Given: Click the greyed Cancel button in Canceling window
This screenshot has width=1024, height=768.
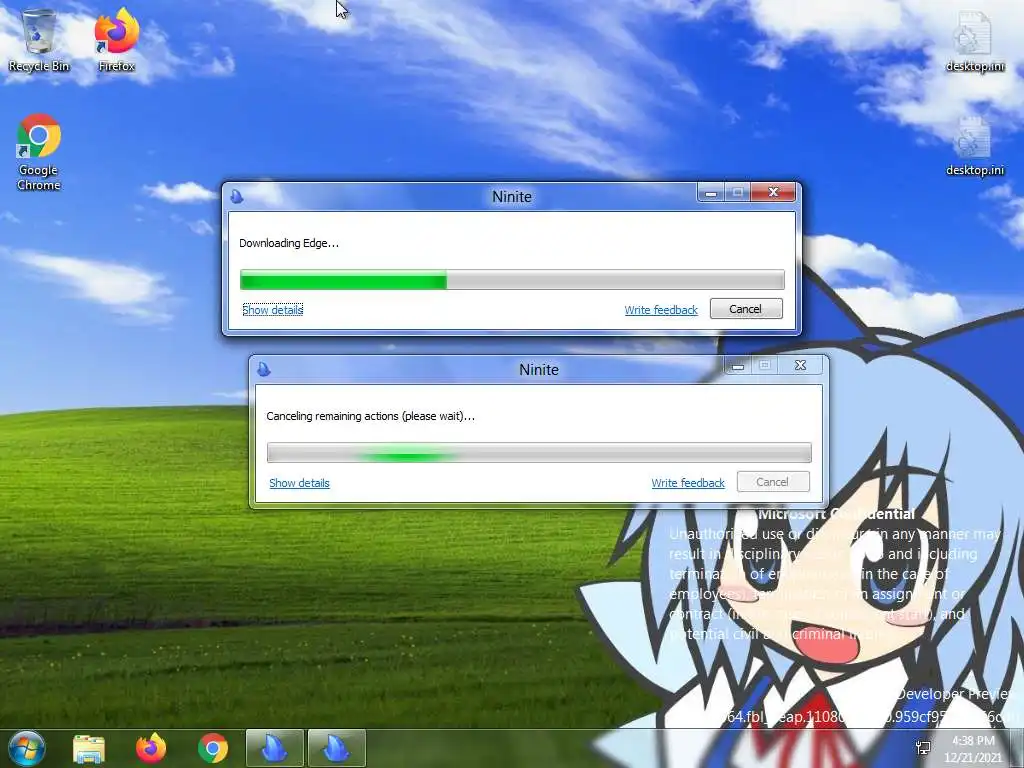Looking at the screenshot, I should (773, 482).
